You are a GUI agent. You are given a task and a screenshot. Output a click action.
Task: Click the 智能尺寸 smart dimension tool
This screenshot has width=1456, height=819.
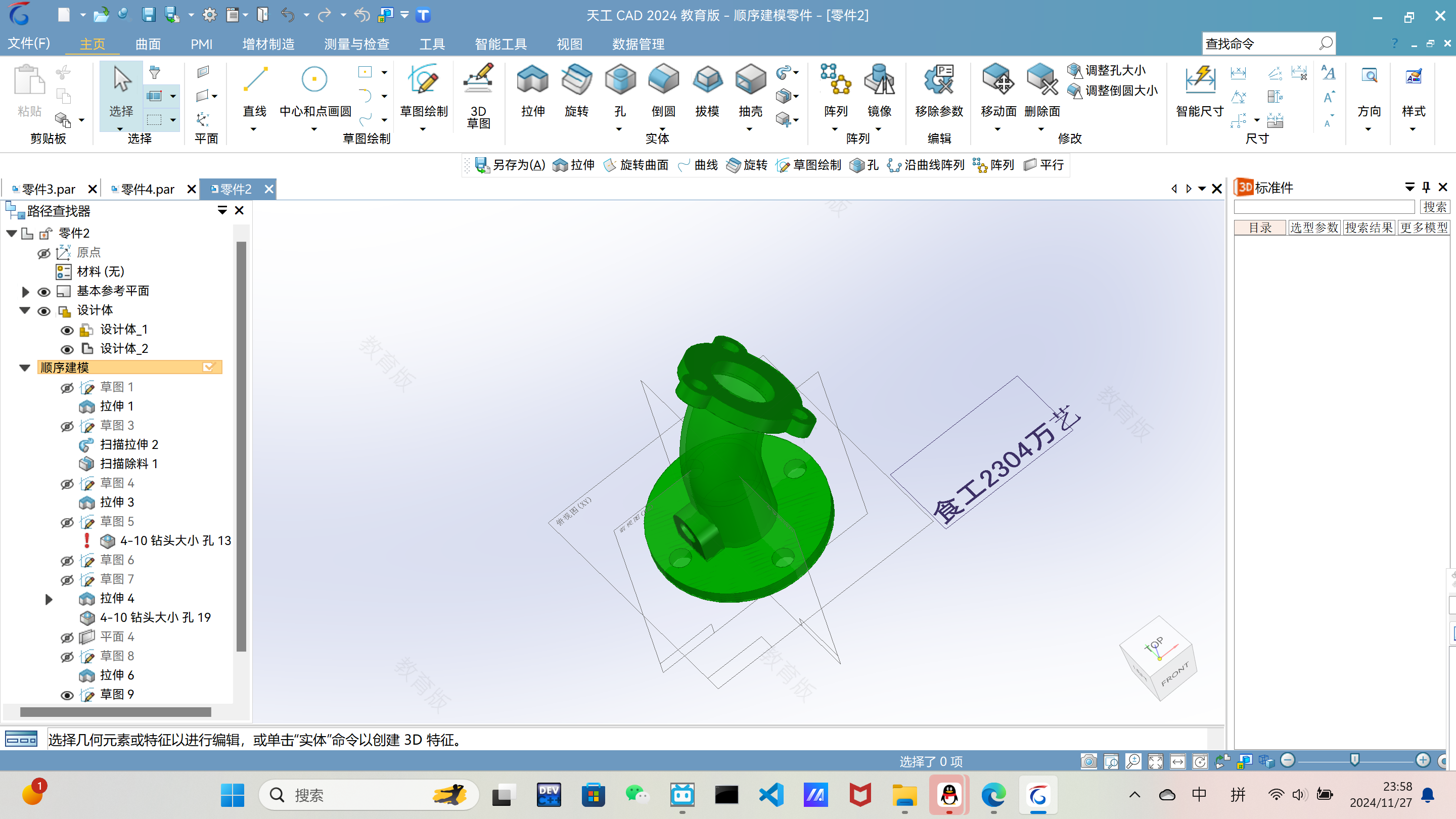point(1199,90)
